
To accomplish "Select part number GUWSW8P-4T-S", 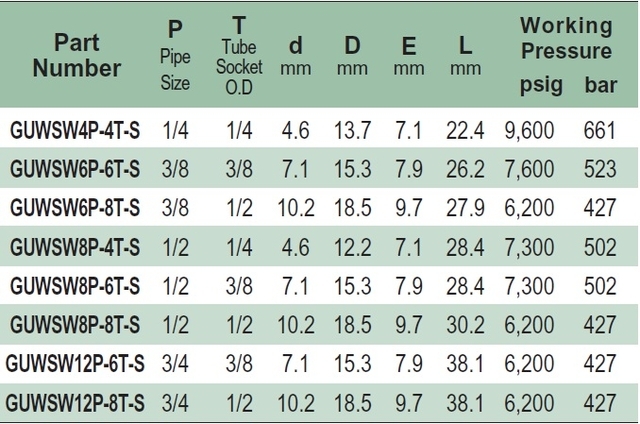I will coord(75,247).
